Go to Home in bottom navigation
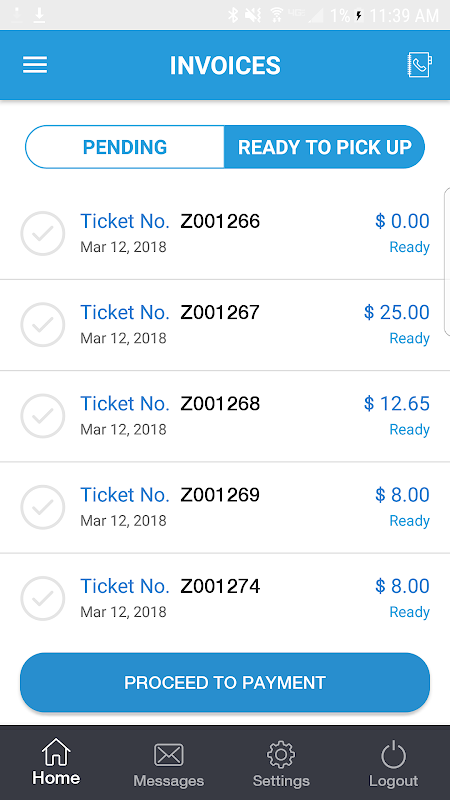Image resolution: width=450 pixels, height=800 pixels. tap(56, 762)
